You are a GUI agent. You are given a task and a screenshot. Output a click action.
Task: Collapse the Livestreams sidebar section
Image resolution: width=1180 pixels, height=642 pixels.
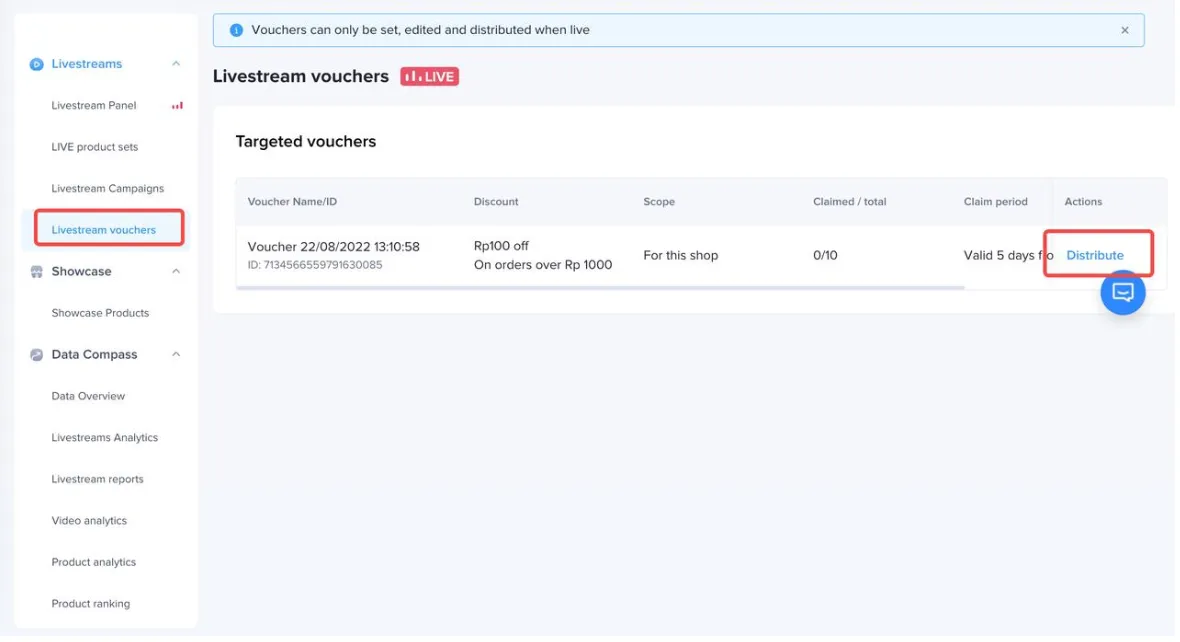click(177, 64)
